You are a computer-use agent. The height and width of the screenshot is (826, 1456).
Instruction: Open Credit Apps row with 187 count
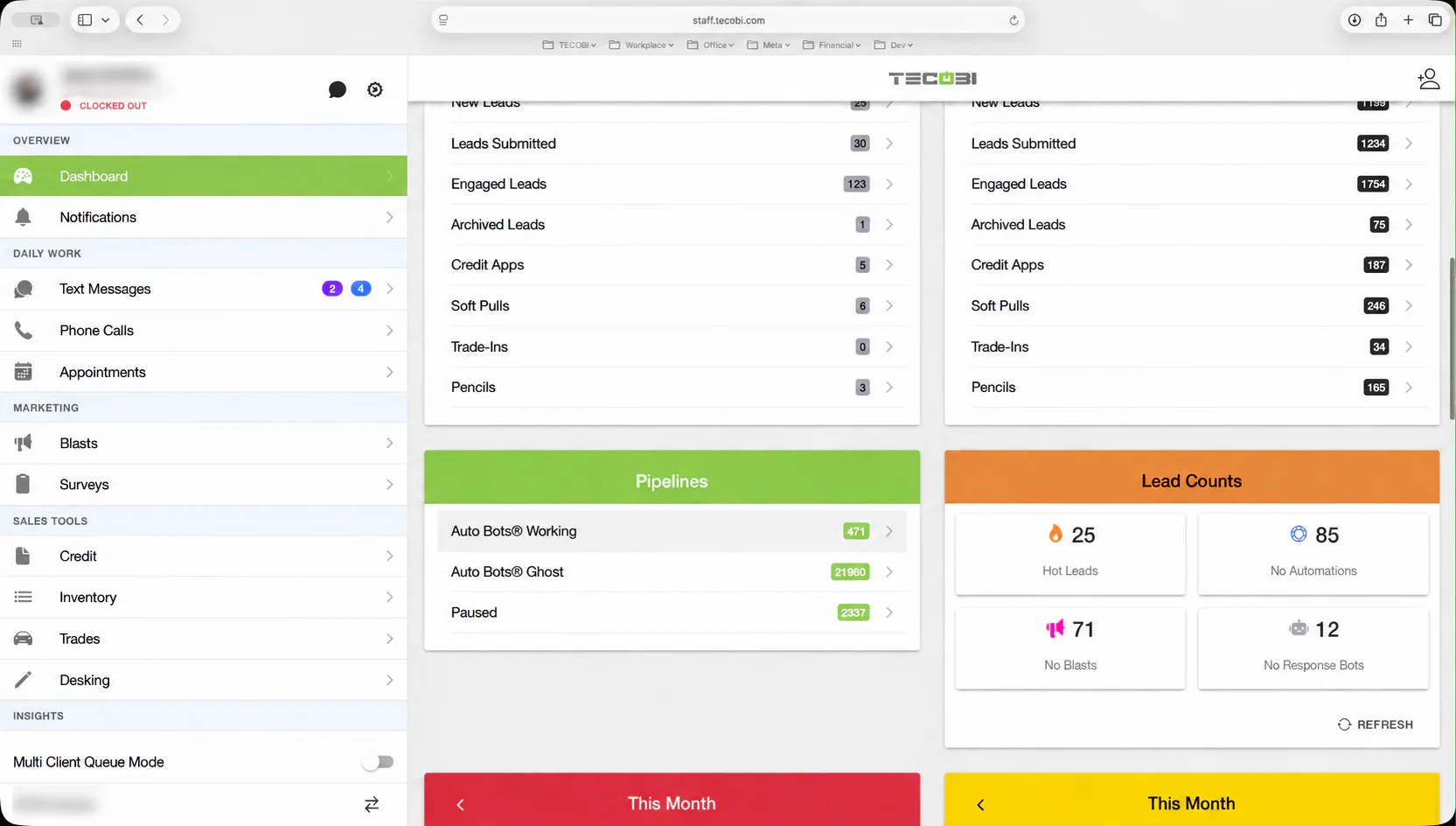point(1192,265)
